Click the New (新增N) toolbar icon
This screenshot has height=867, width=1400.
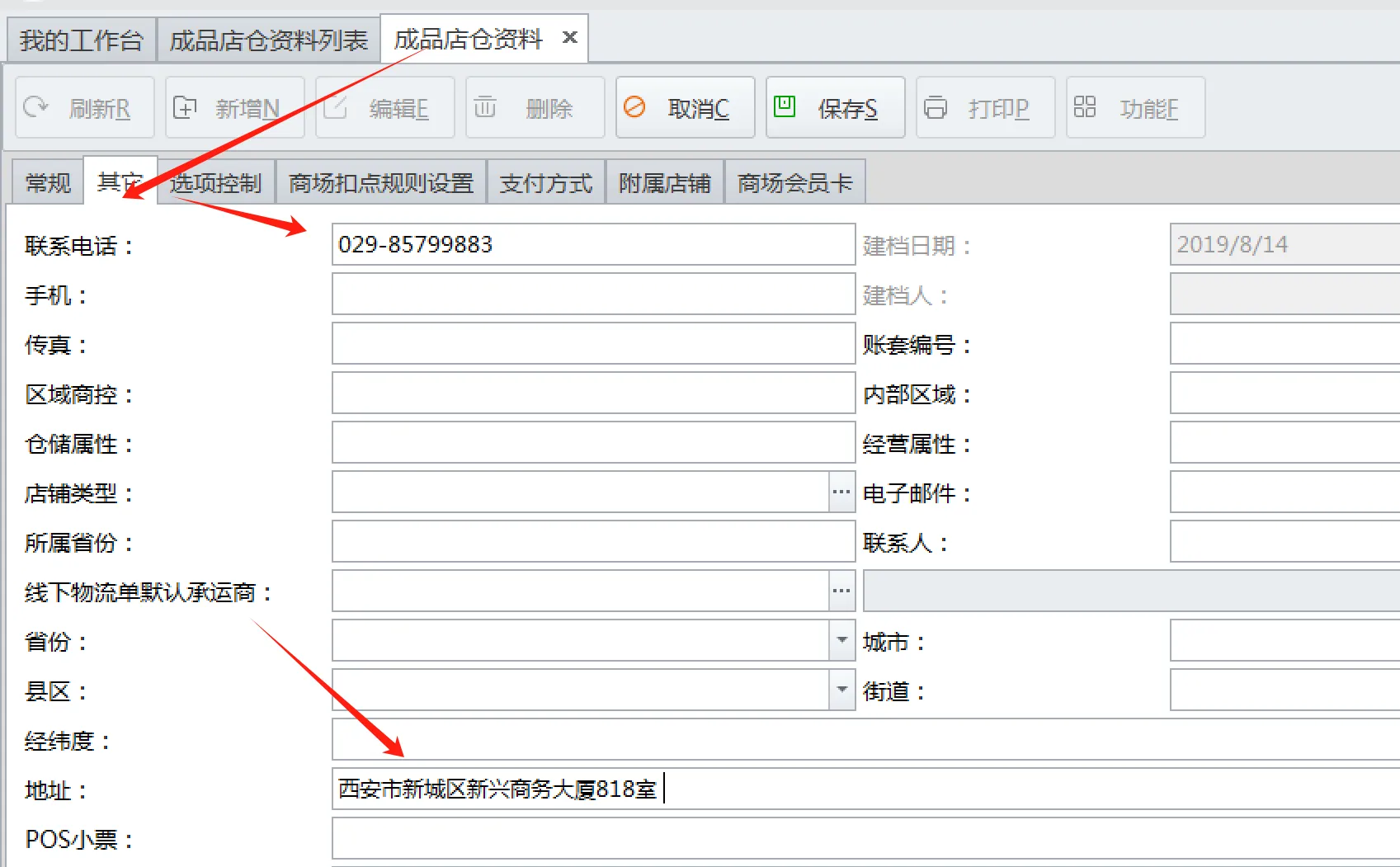click(185, 107)
